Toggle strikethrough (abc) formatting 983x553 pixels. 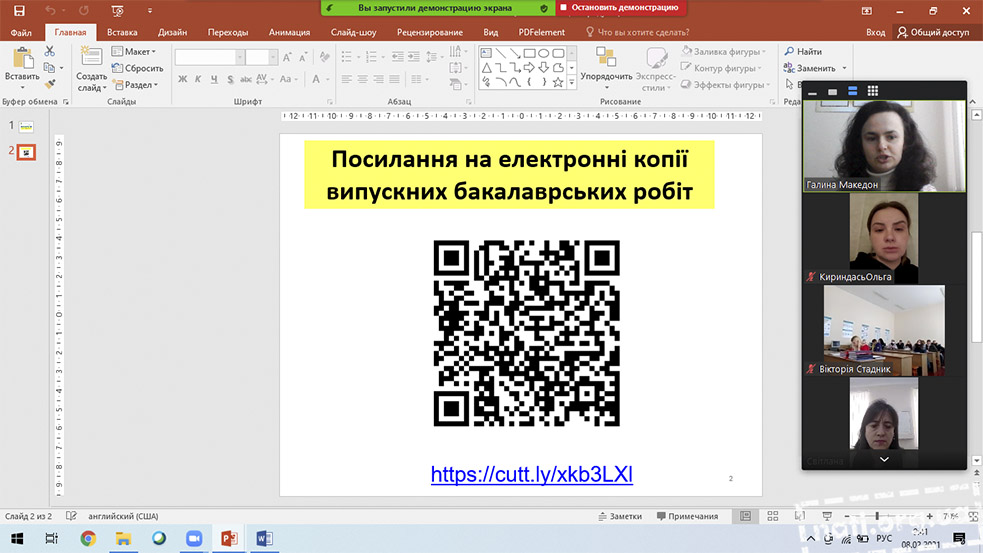[246, 80]
